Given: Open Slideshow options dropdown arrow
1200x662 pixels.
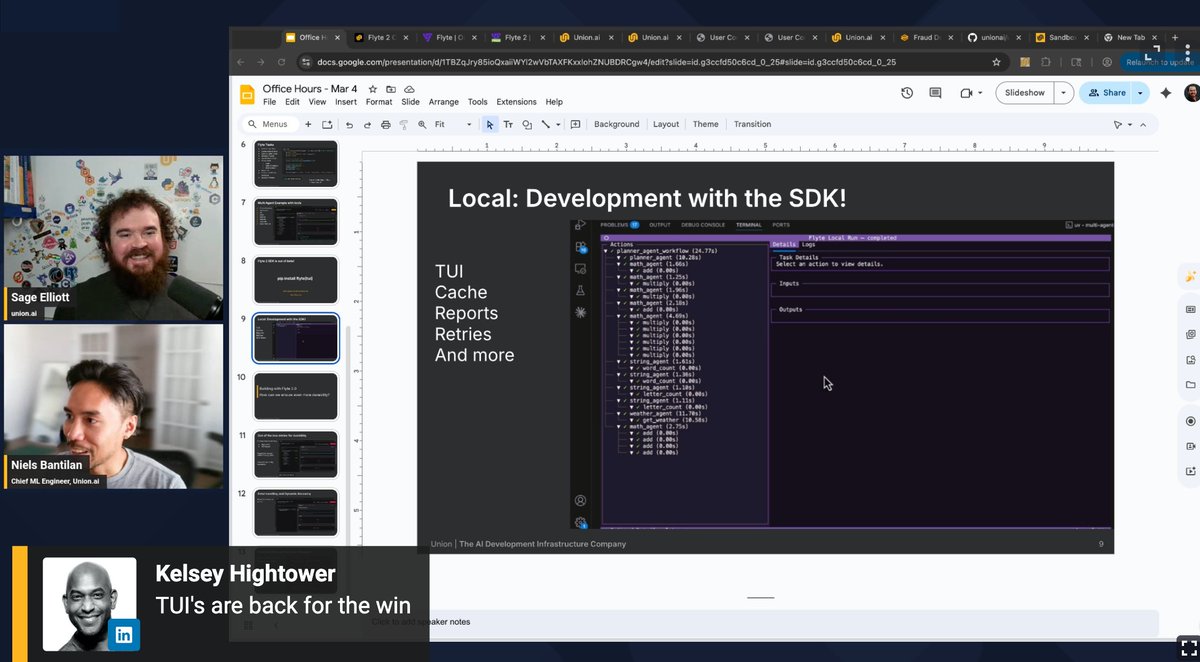Looking at the screenshot, I should [1063, 93].
